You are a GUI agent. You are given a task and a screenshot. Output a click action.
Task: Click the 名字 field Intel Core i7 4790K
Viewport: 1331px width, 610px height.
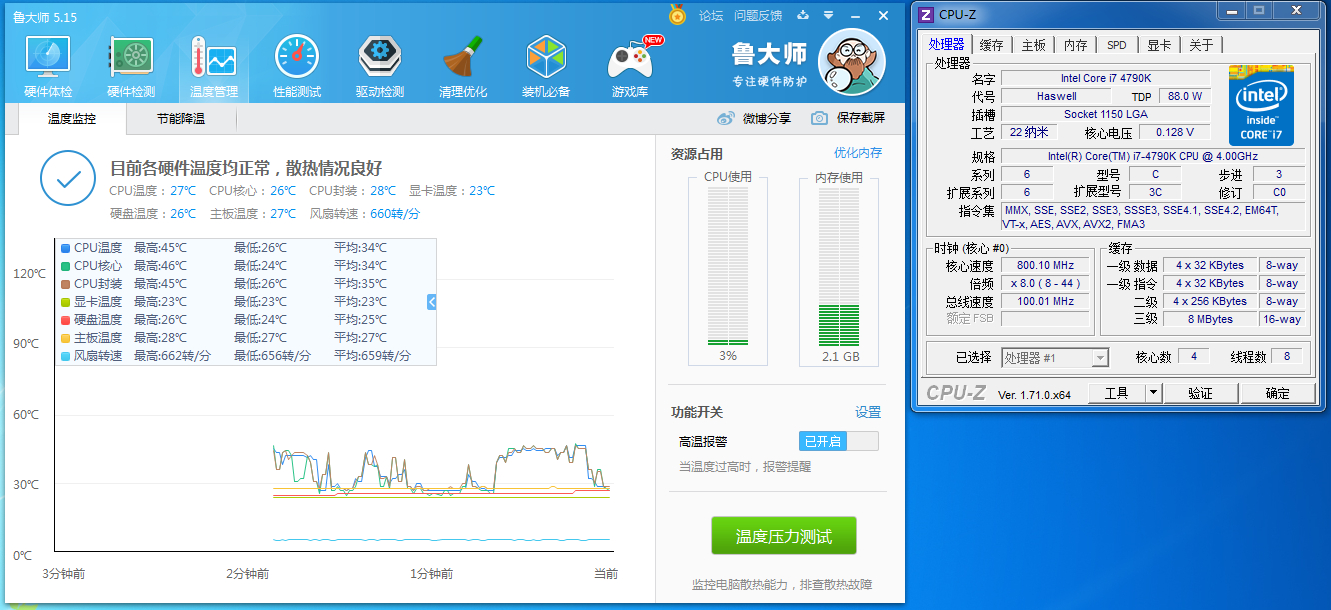(x=1105, y=78)
